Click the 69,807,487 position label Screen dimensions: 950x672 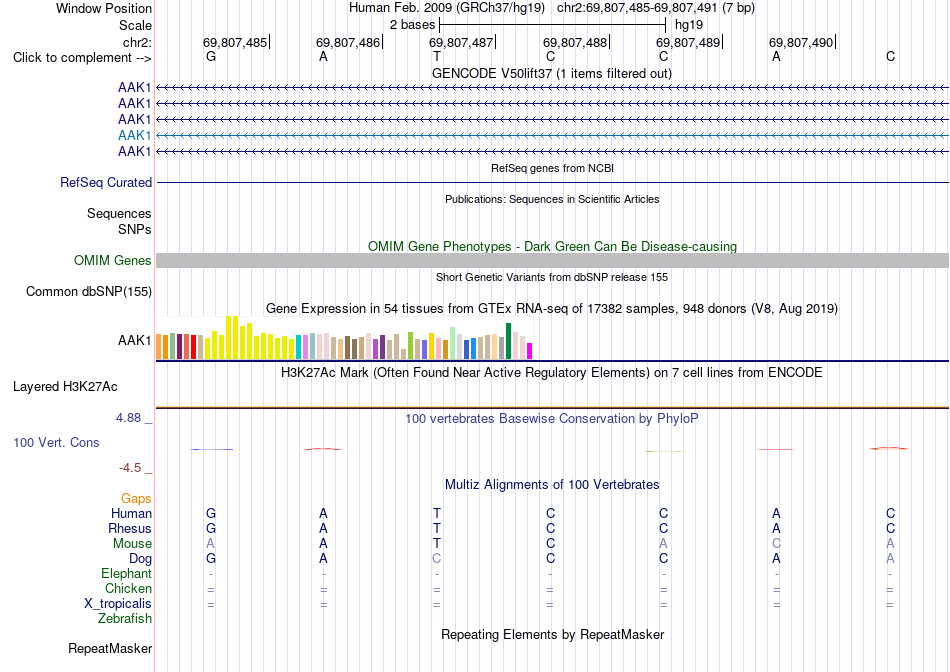tap(461, 42)
